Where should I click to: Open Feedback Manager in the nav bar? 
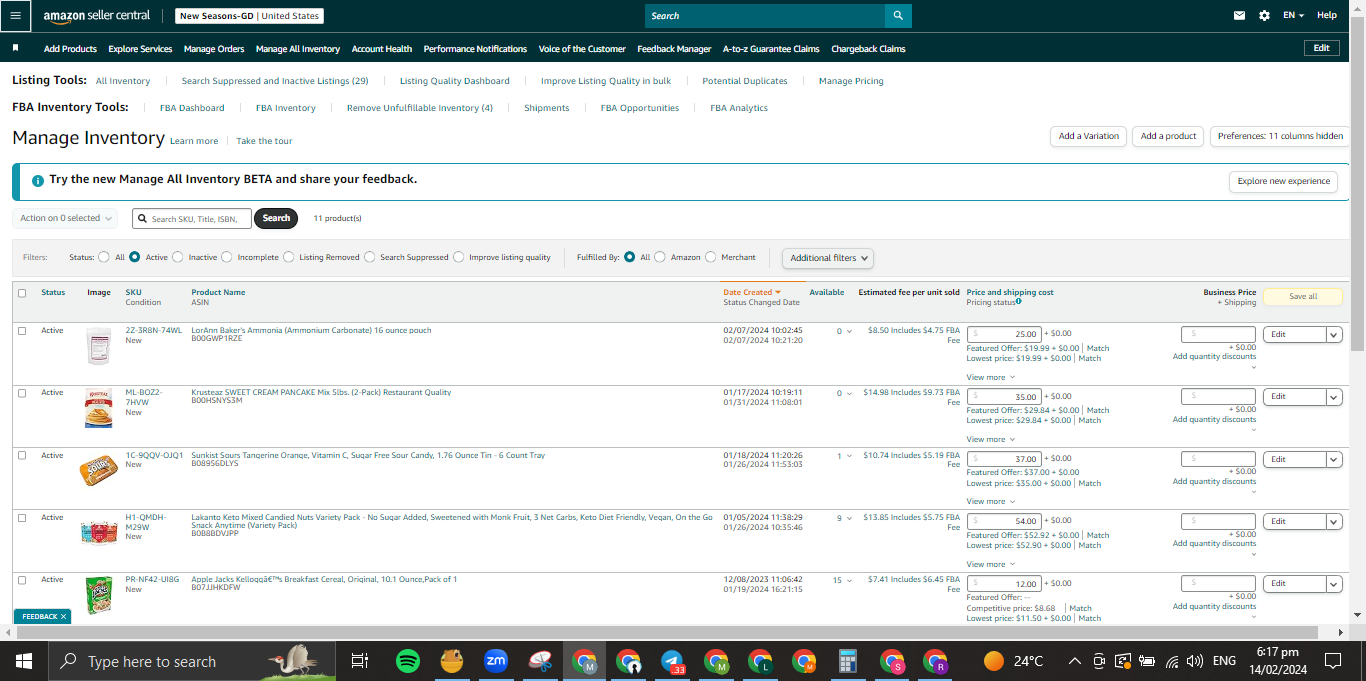(x=674, y=48)
